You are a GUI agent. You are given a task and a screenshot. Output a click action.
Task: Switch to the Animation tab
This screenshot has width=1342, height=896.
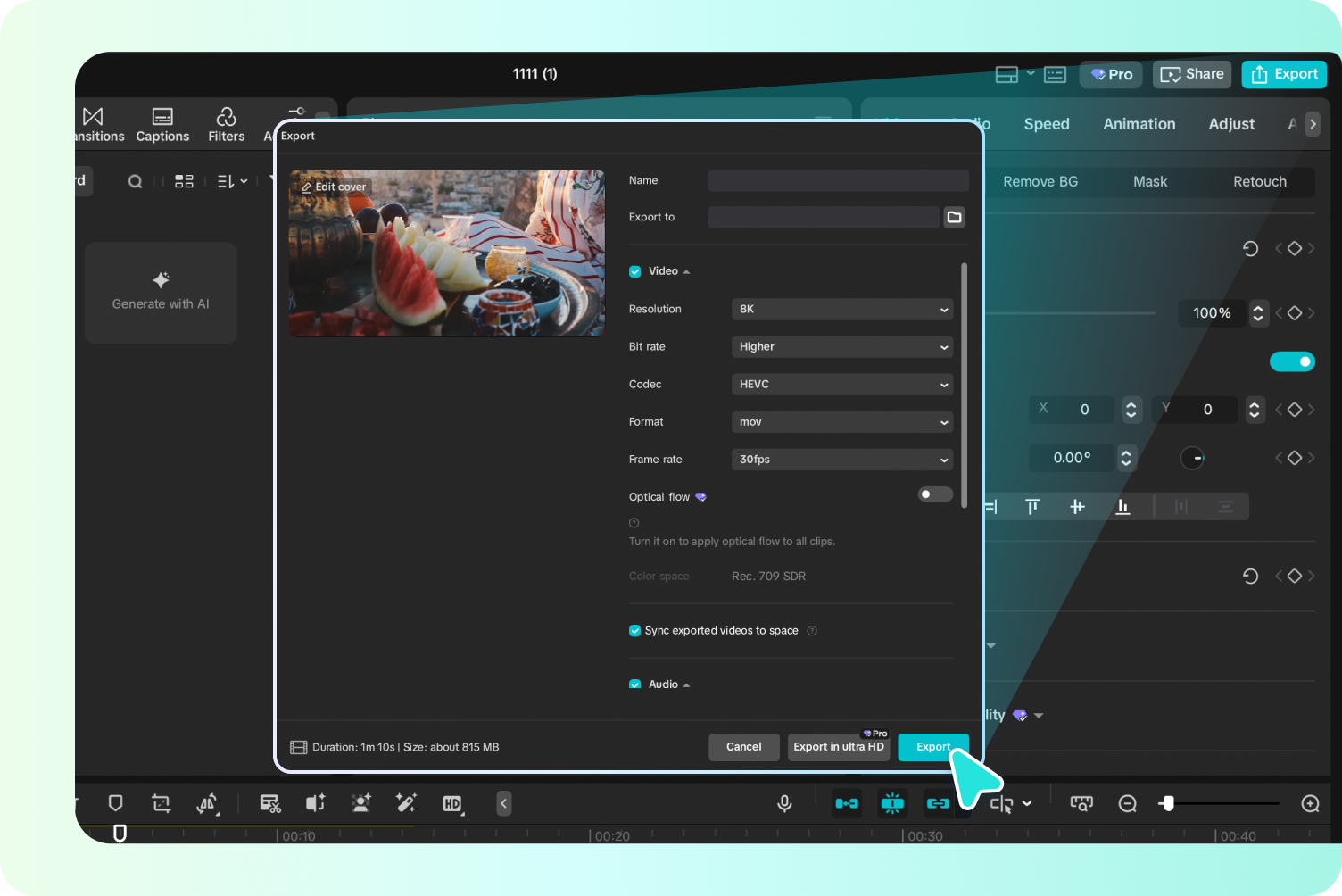[x=1139, y=124]
